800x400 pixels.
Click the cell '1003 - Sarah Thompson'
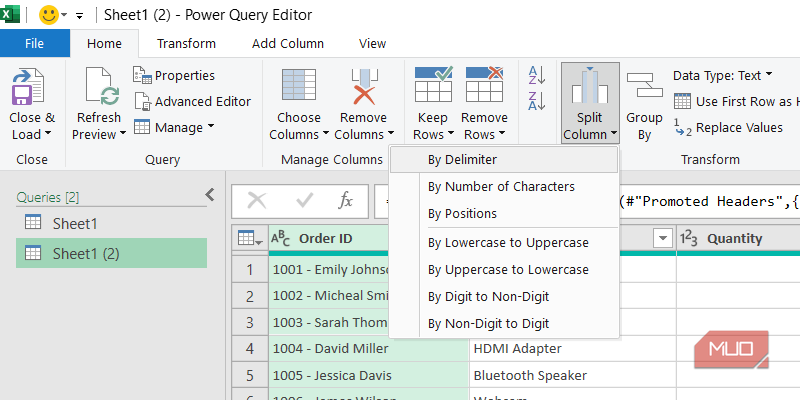[x=329, y=322]
